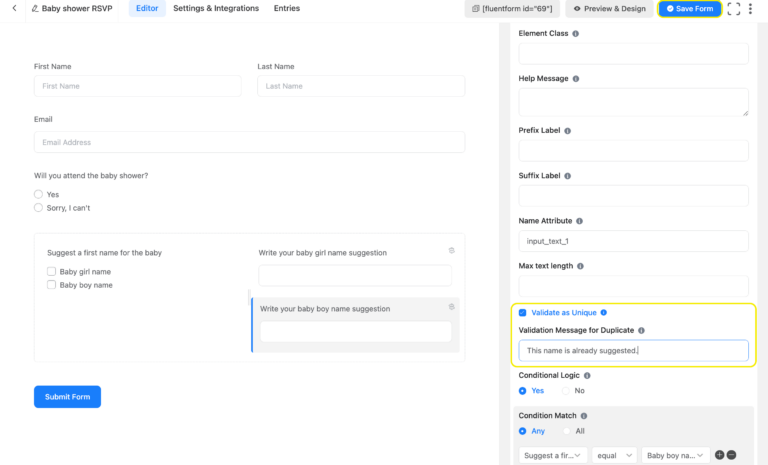Click the Preview & Design button
This screenshot has height=465, width=768.
(608, 9)
